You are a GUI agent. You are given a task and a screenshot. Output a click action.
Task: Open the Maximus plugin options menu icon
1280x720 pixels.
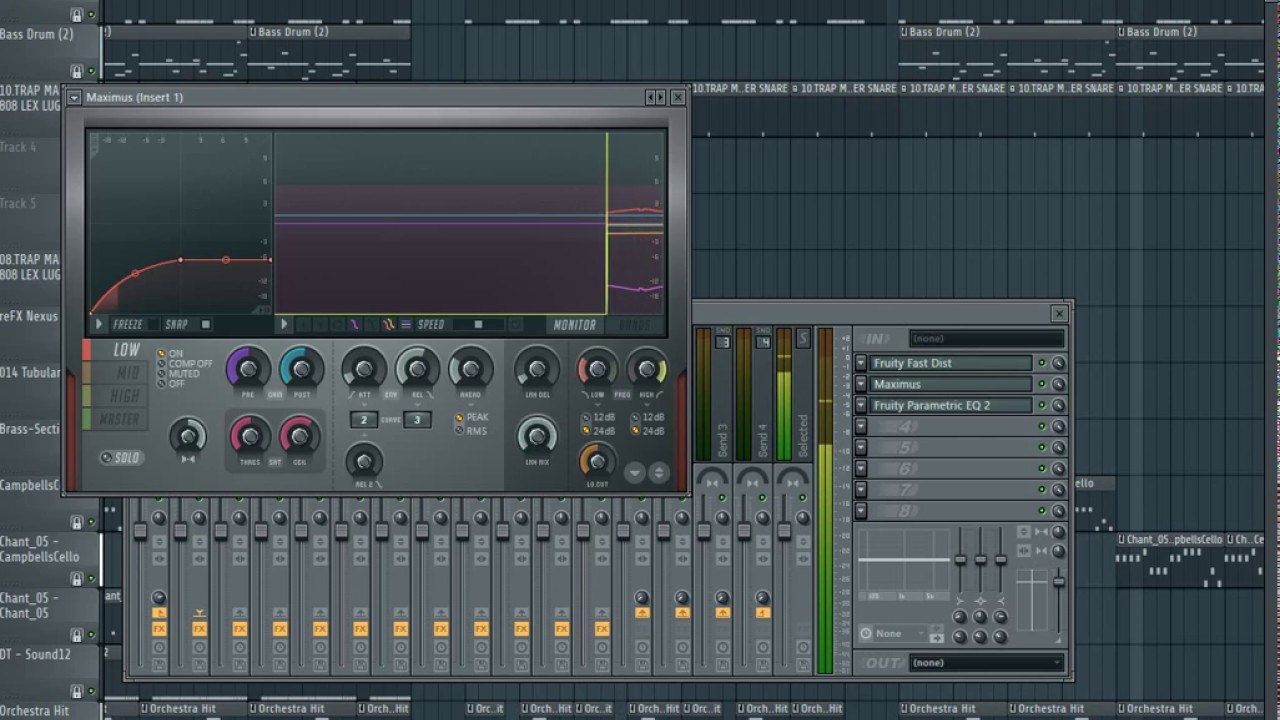(74, 97)
